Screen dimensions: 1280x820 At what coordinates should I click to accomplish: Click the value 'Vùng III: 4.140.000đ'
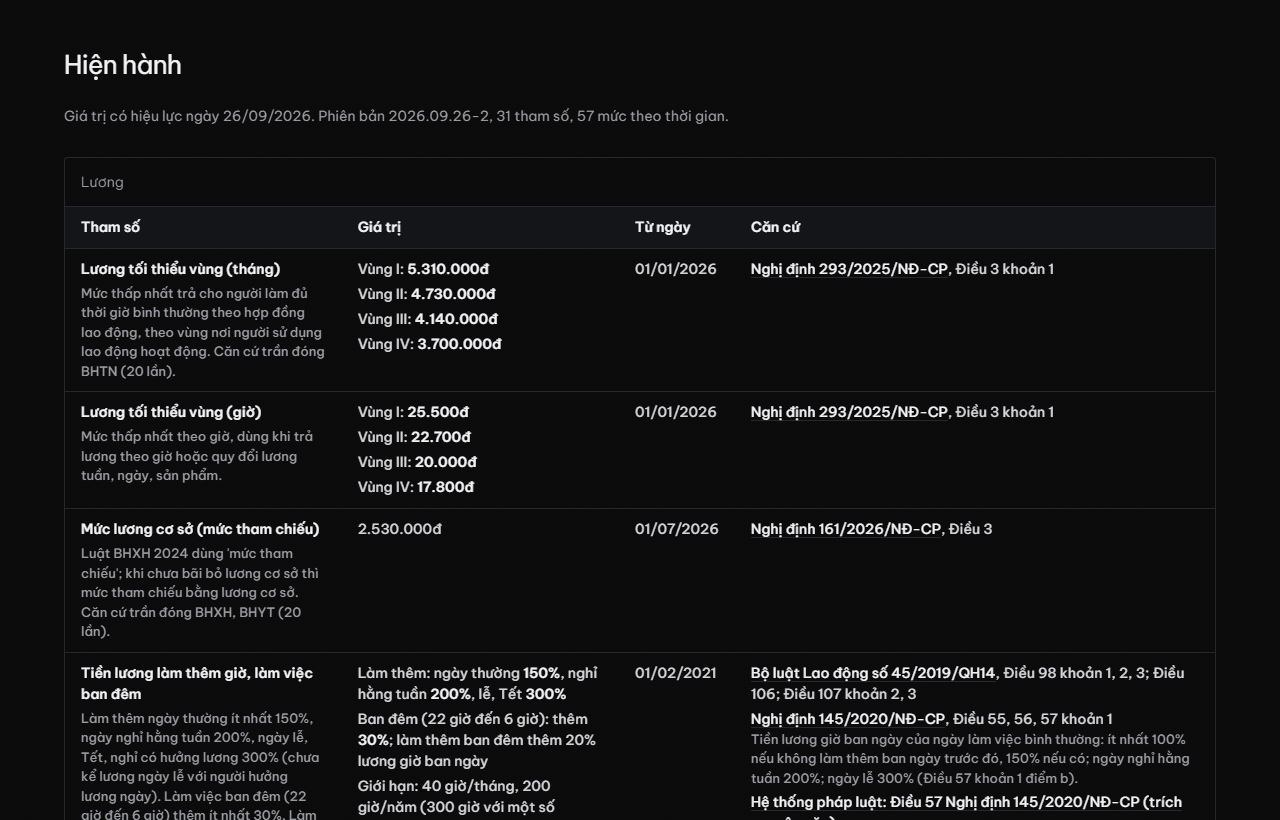428,319
